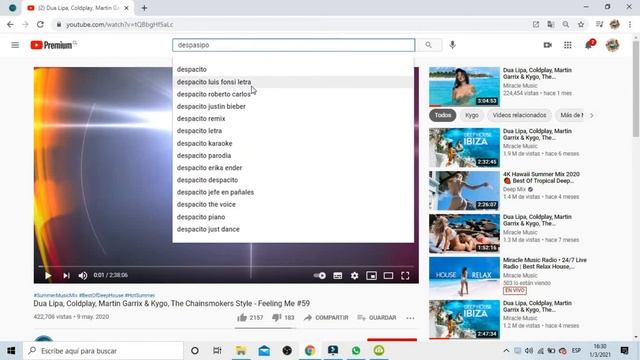Select suggestion 'despacito remix'
The width and height of the screenshot is (640, 360).
coord(293,119)
